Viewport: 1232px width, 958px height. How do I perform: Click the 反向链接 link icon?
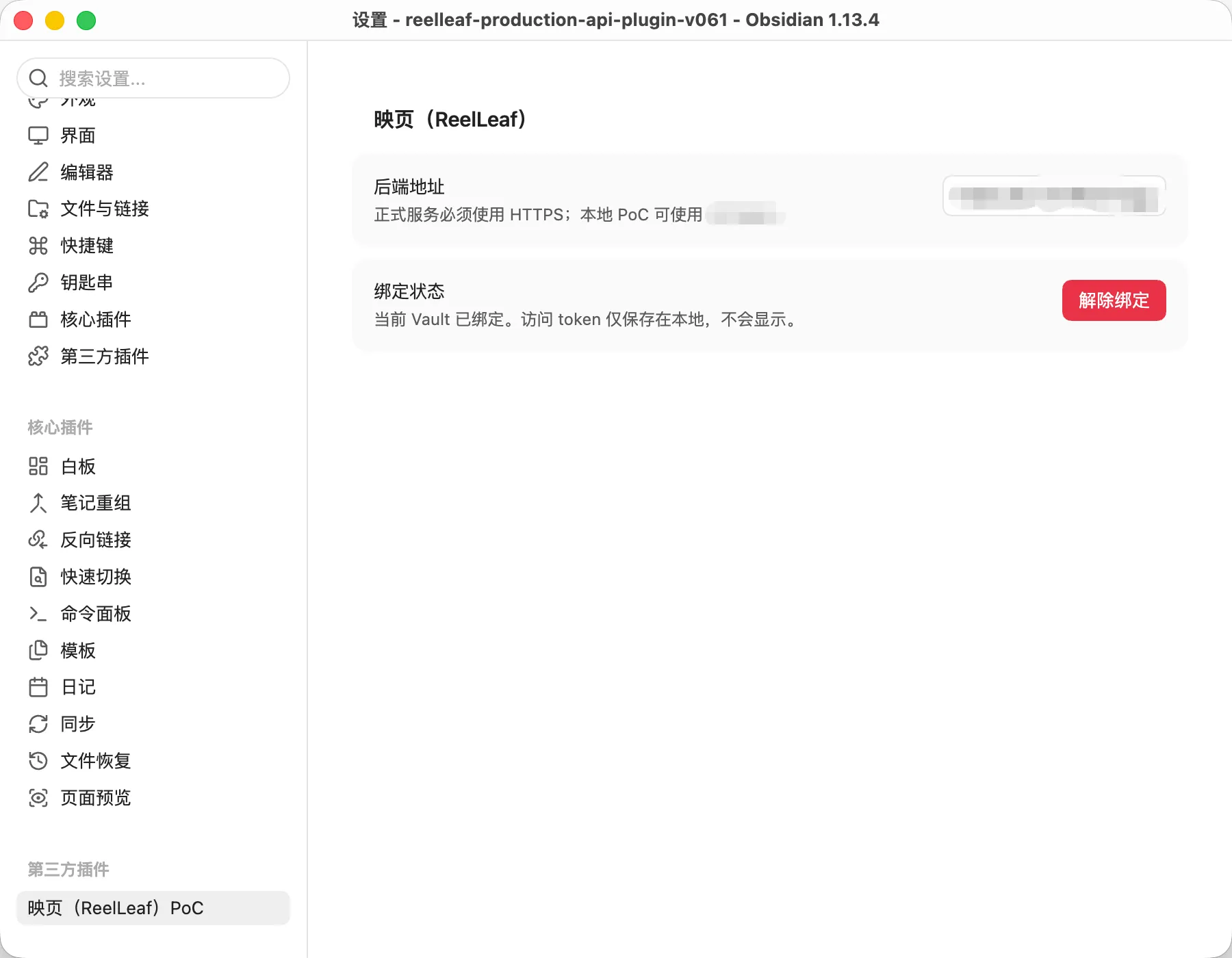(x=38, y=540)
